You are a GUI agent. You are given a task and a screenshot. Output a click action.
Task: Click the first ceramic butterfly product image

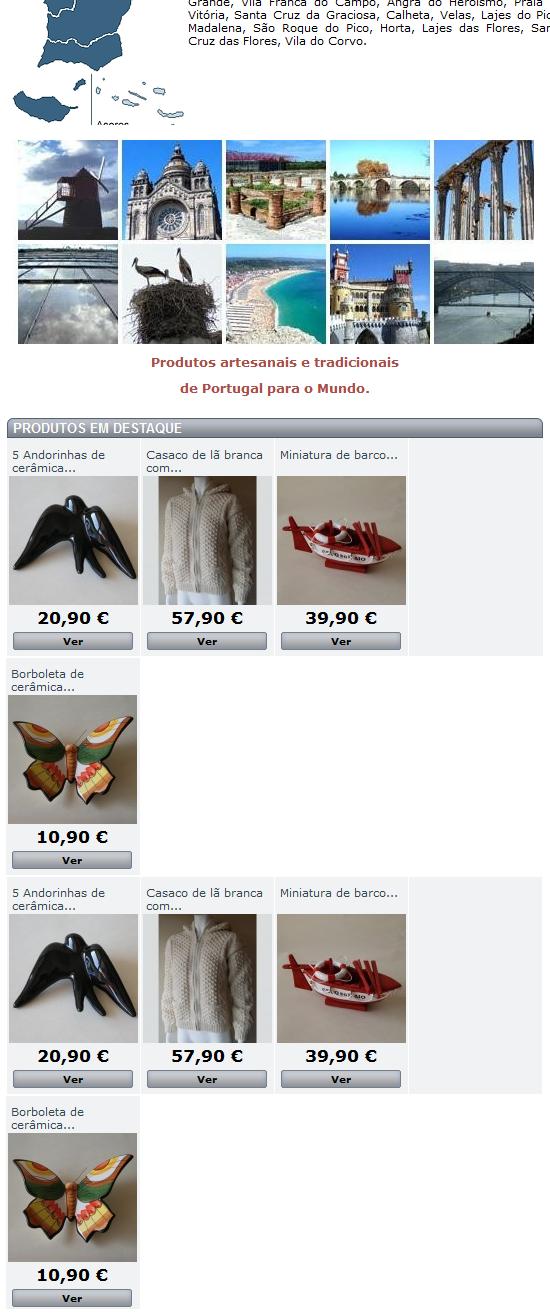pyautogui.click(x=73, y=760)
